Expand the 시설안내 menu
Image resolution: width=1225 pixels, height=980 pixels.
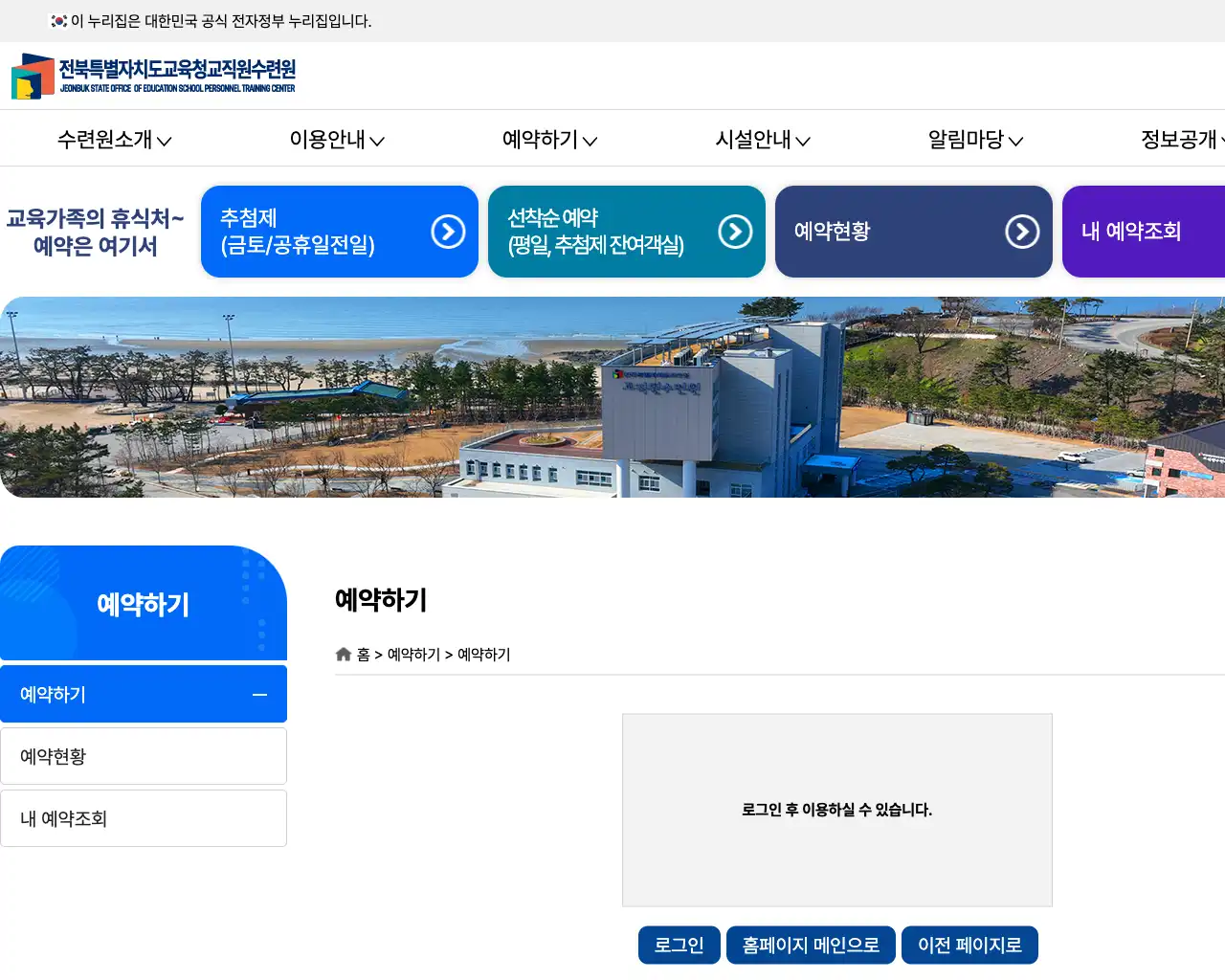click(763, 140)
